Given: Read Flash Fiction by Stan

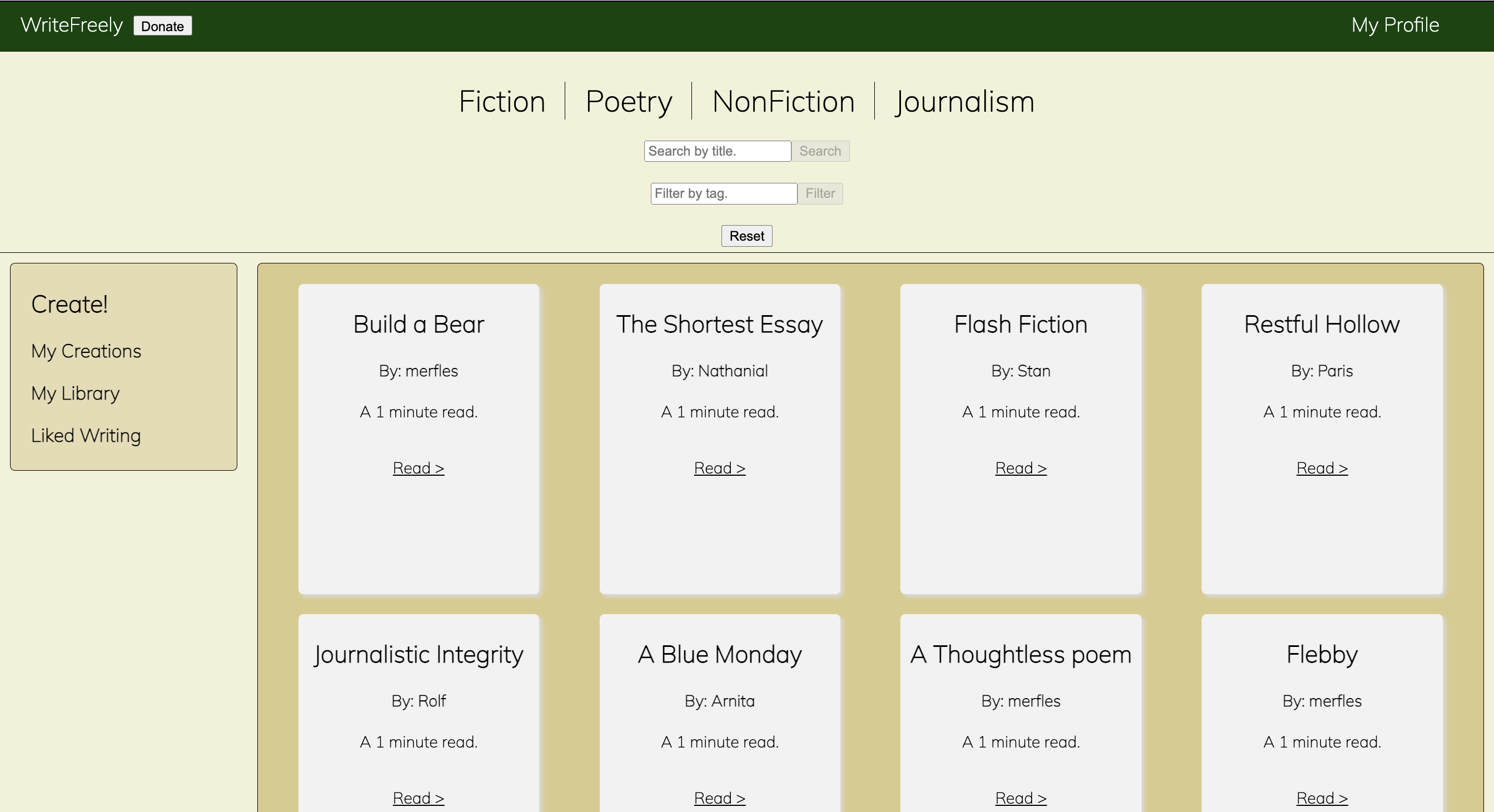Looking at the screenshot, I should 1020,467.
